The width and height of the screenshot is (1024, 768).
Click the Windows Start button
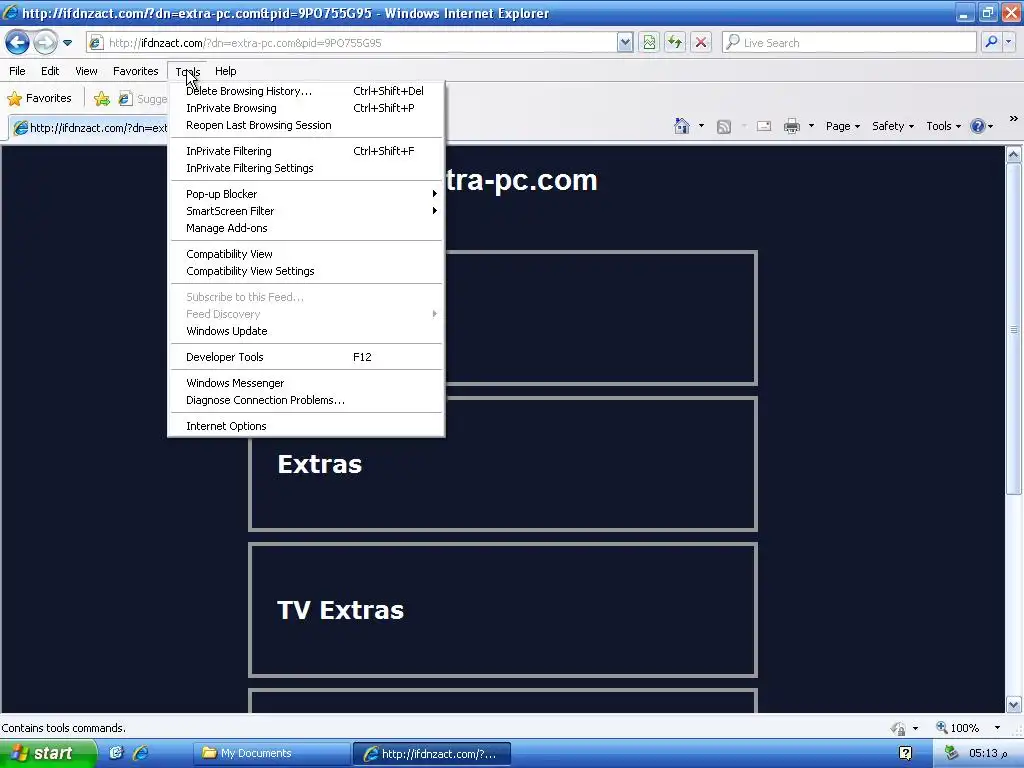(x=48, y=754)
